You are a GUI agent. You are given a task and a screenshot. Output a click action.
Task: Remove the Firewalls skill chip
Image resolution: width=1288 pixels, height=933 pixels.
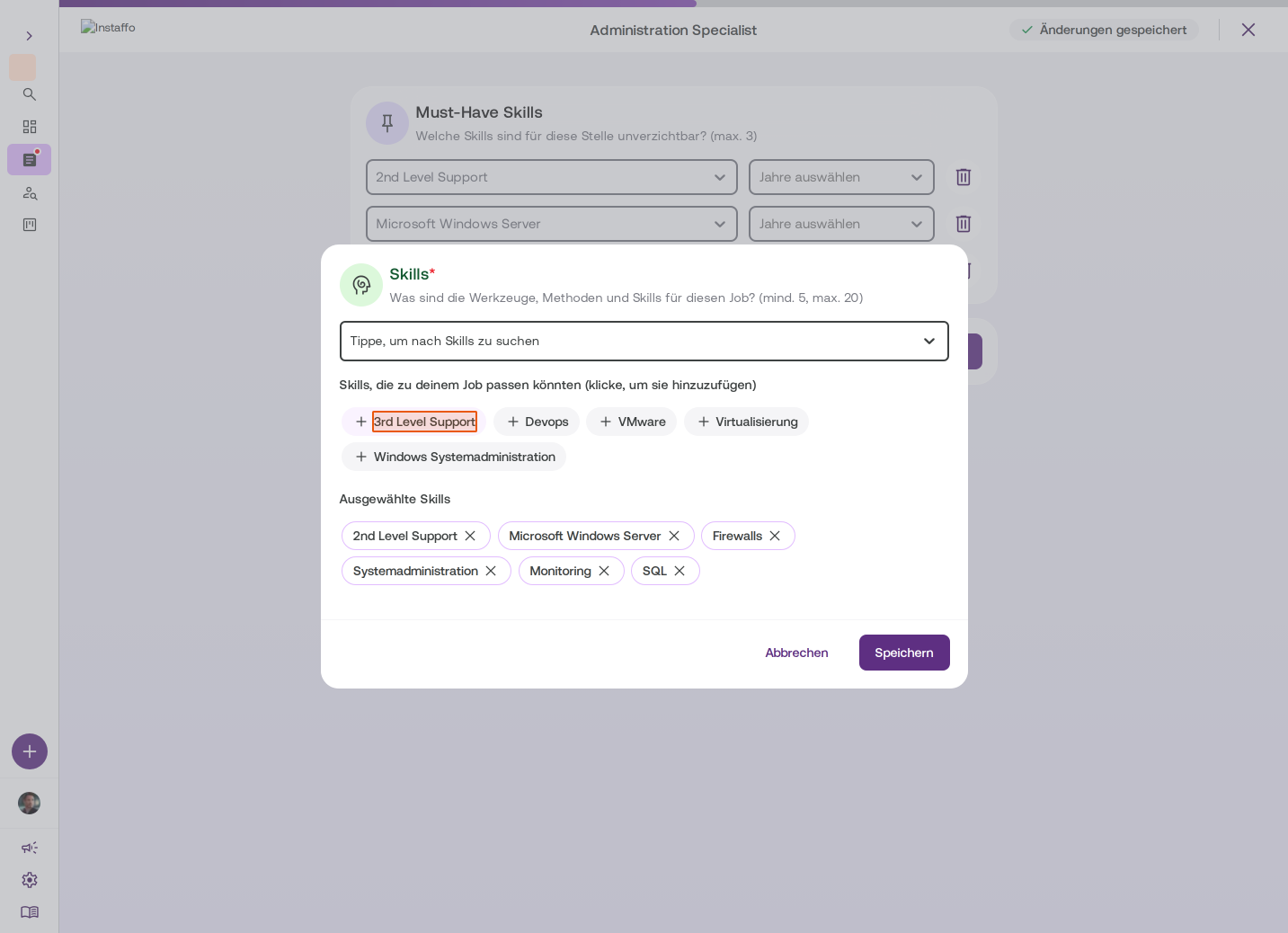pos(775,536)
